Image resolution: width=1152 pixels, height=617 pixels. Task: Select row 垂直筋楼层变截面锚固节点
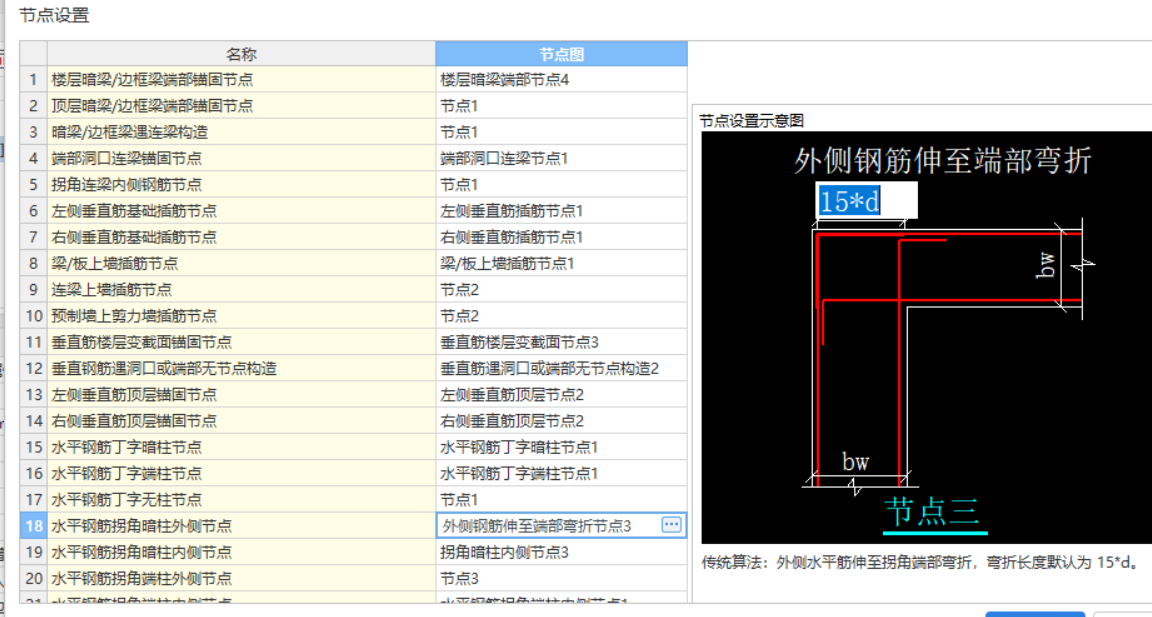point(242,342)
